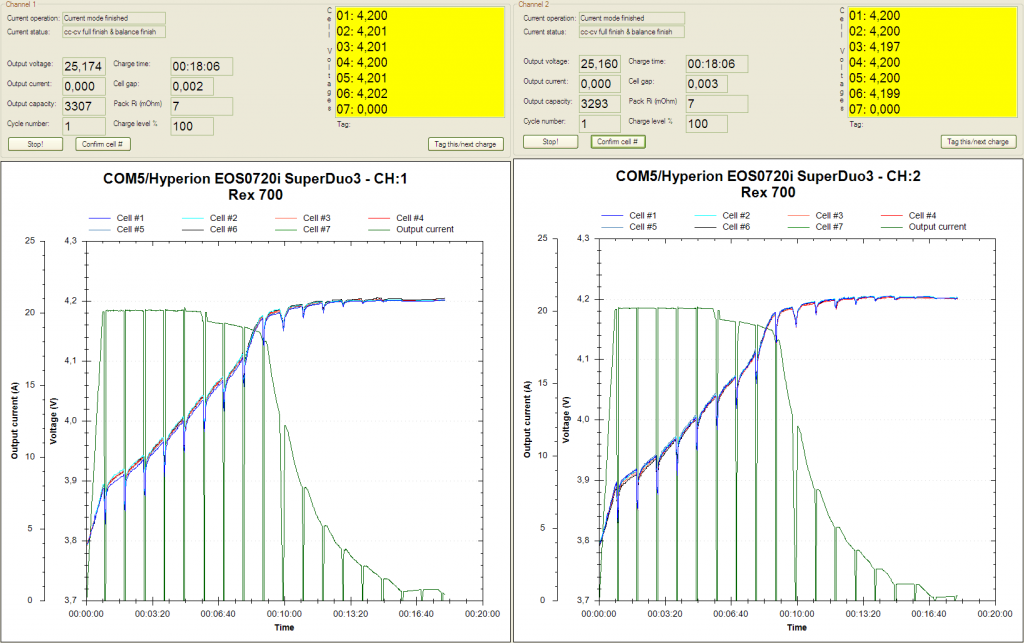Click Cell #7 legend entry in CH:2 chart
This screenshot has width=1024, height=643.
tap(831, 226)
